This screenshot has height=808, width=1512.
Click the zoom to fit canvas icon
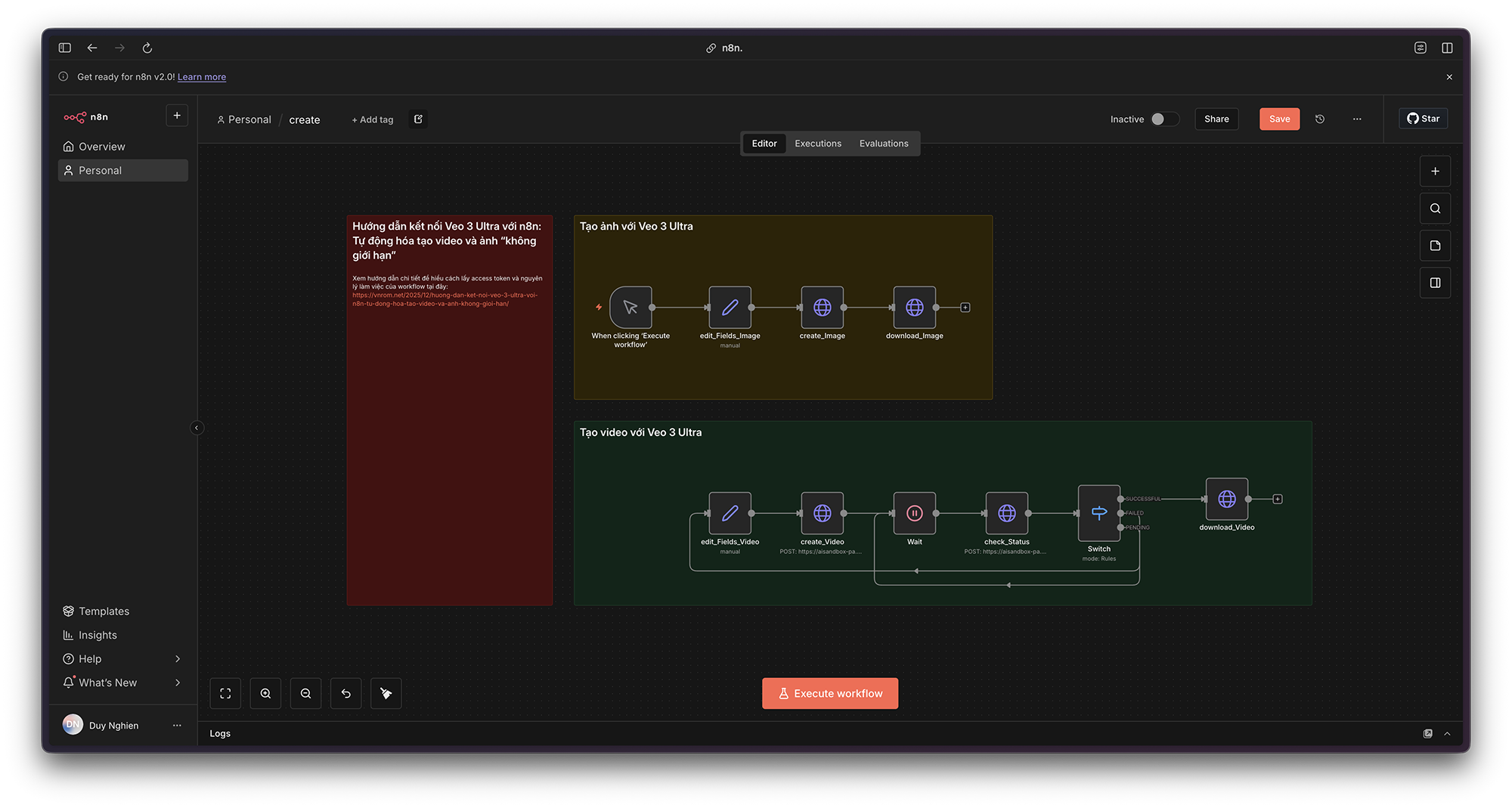point(225,693)
